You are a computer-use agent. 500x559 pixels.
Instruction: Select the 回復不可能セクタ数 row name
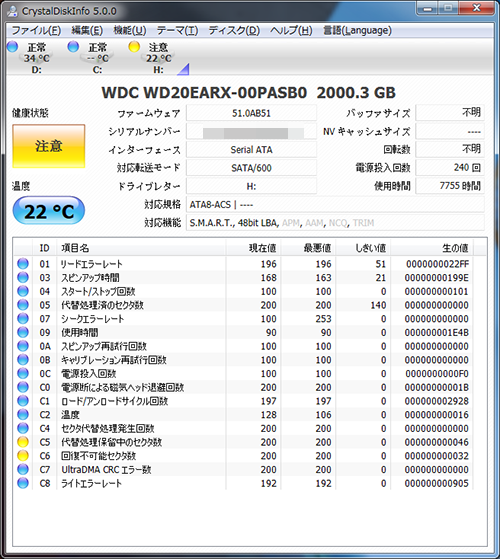[99, 456]
